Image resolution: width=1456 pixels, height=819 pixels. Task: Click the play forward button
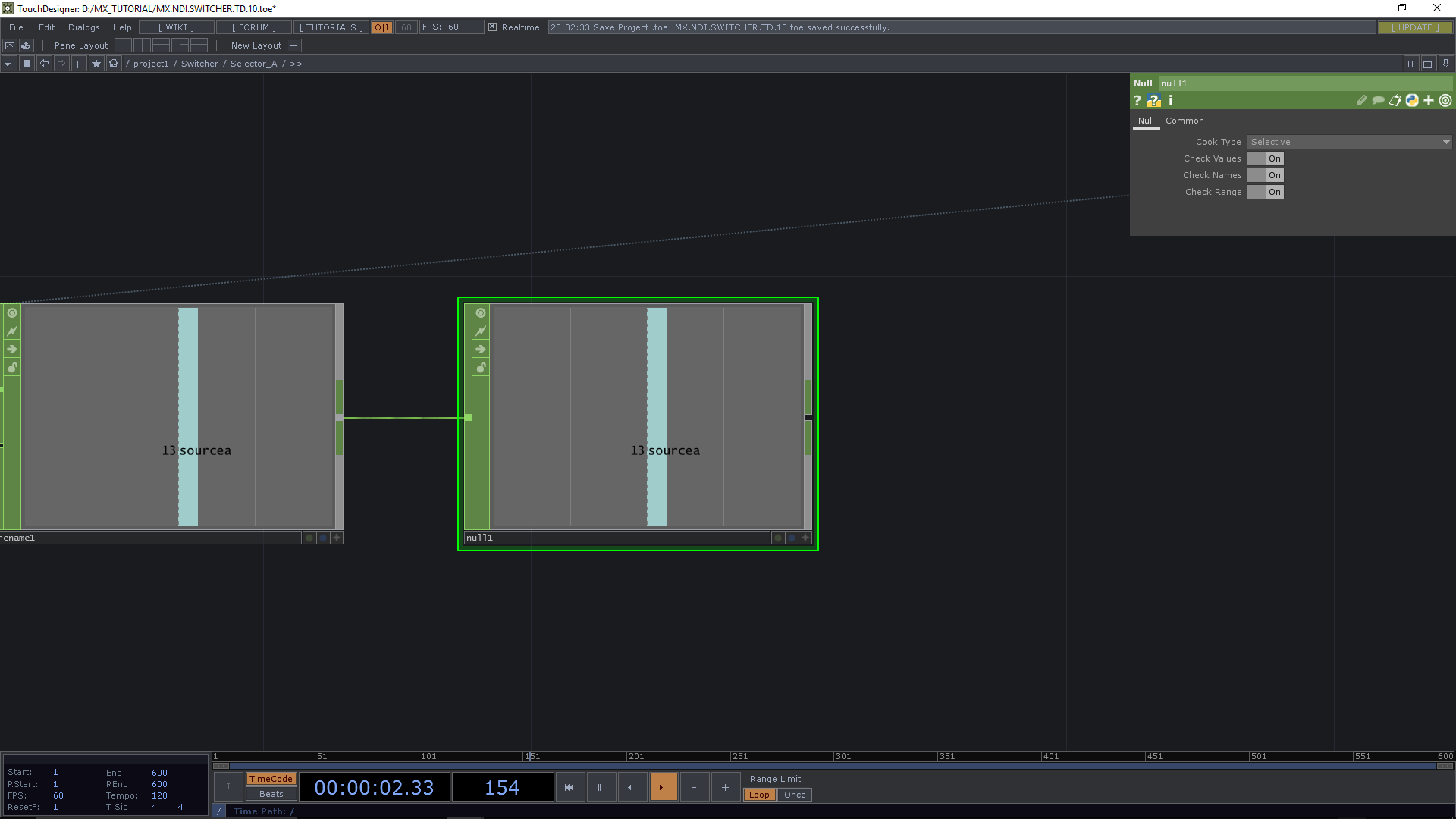tap(663, 787)
